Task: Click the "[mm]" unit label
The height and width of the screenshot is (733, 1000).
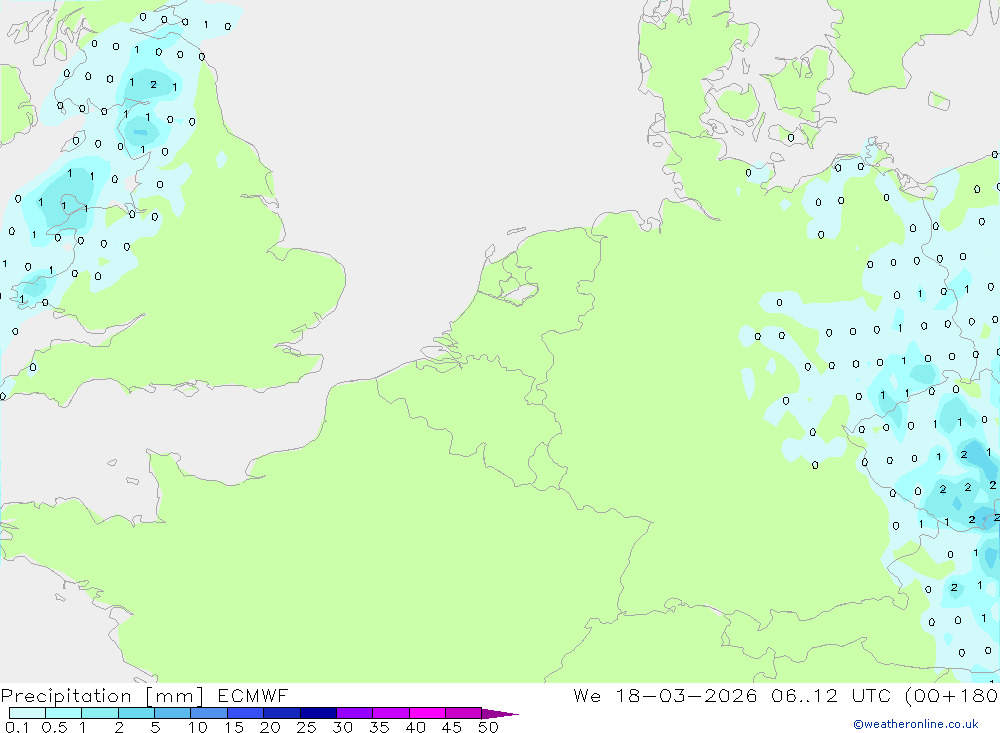Action: (174, 696)
